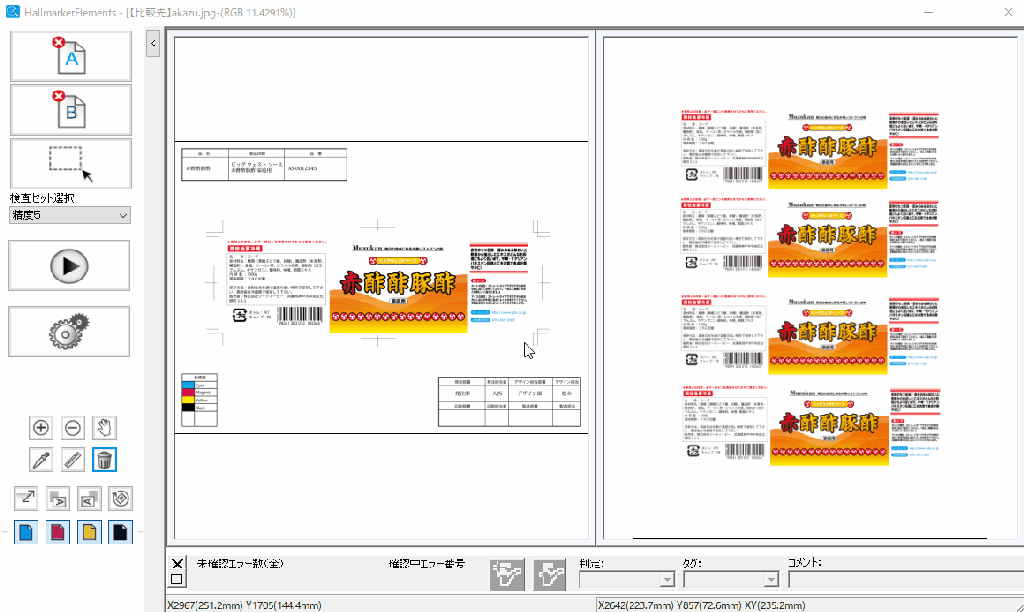Click the bottom label in right pane
Viewport: 1024px width, 612px height.
click(810, 425)
